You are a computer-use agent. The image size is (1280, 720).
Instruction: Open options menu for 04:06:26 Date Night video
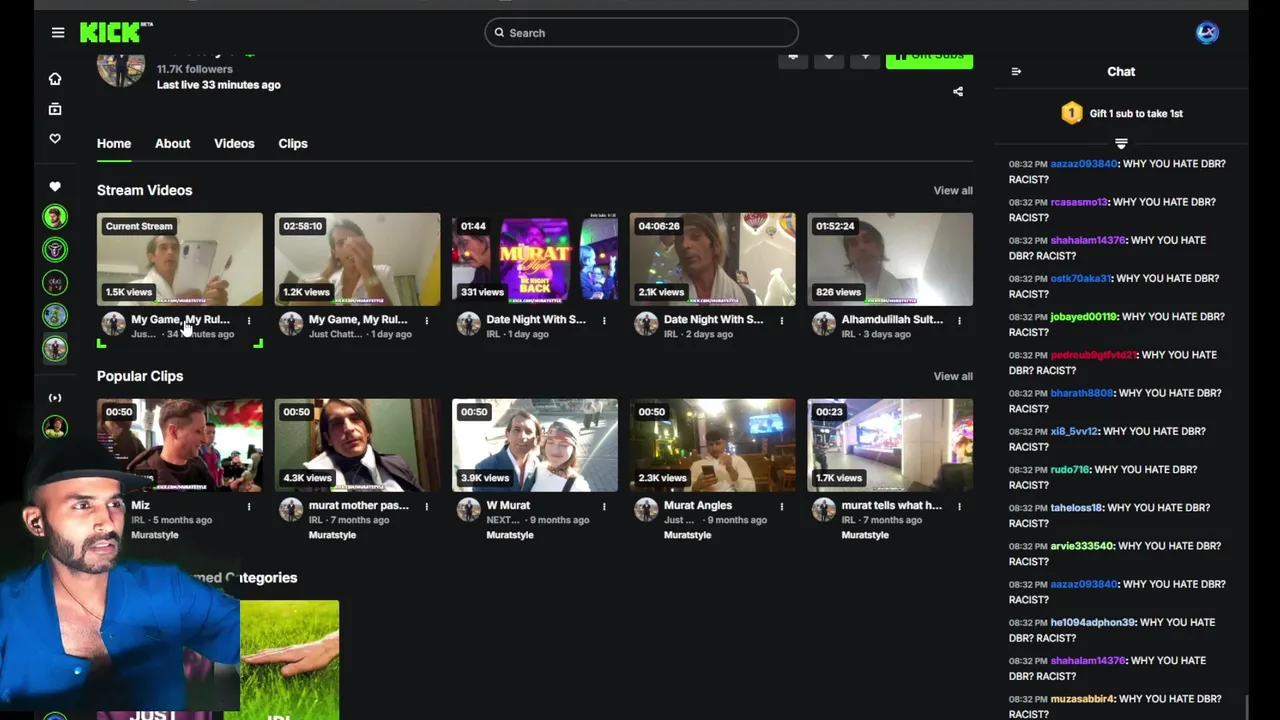(782, 321)
